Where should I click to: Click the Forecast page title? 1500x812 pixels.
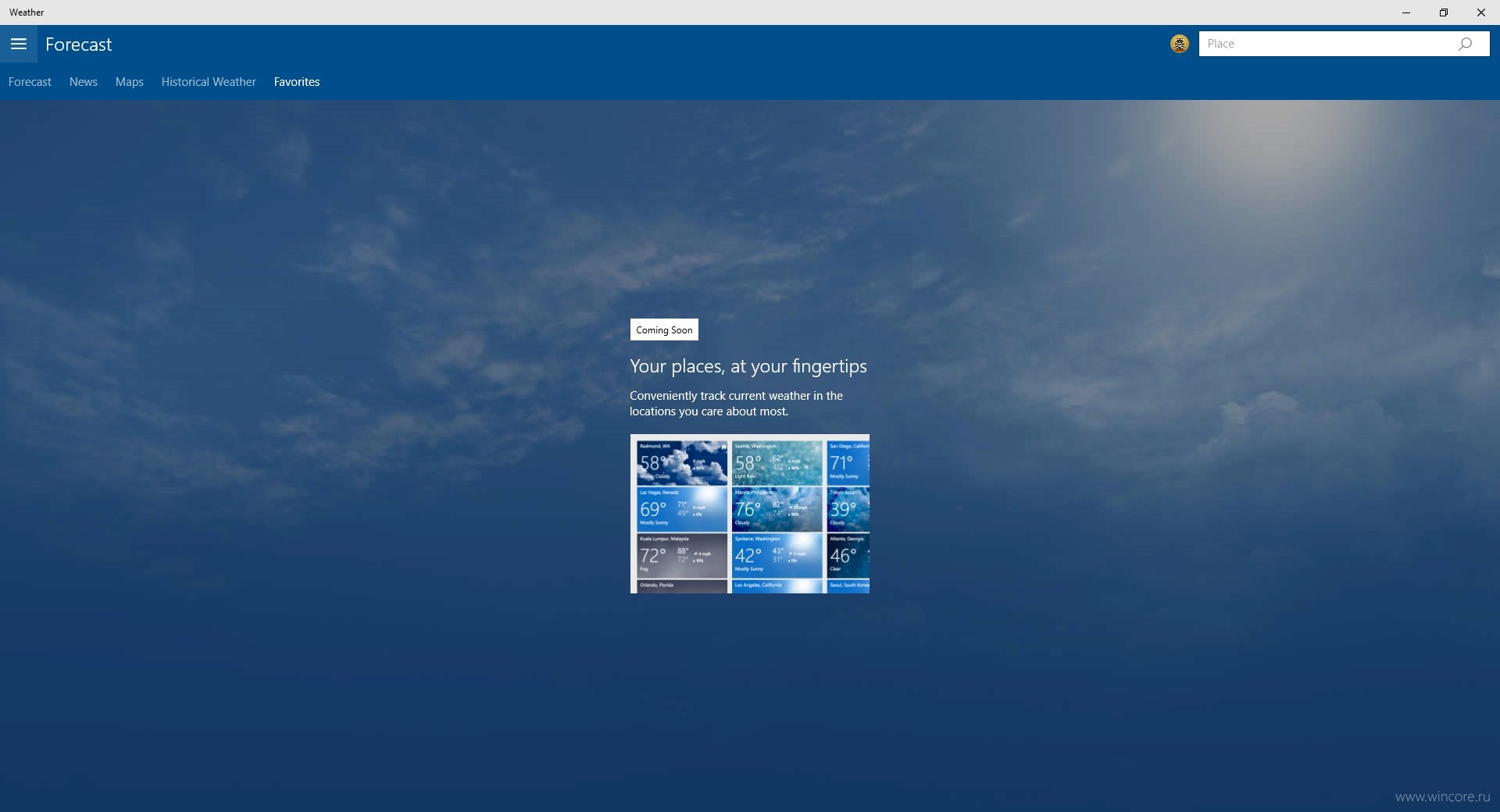click(79, 45)
